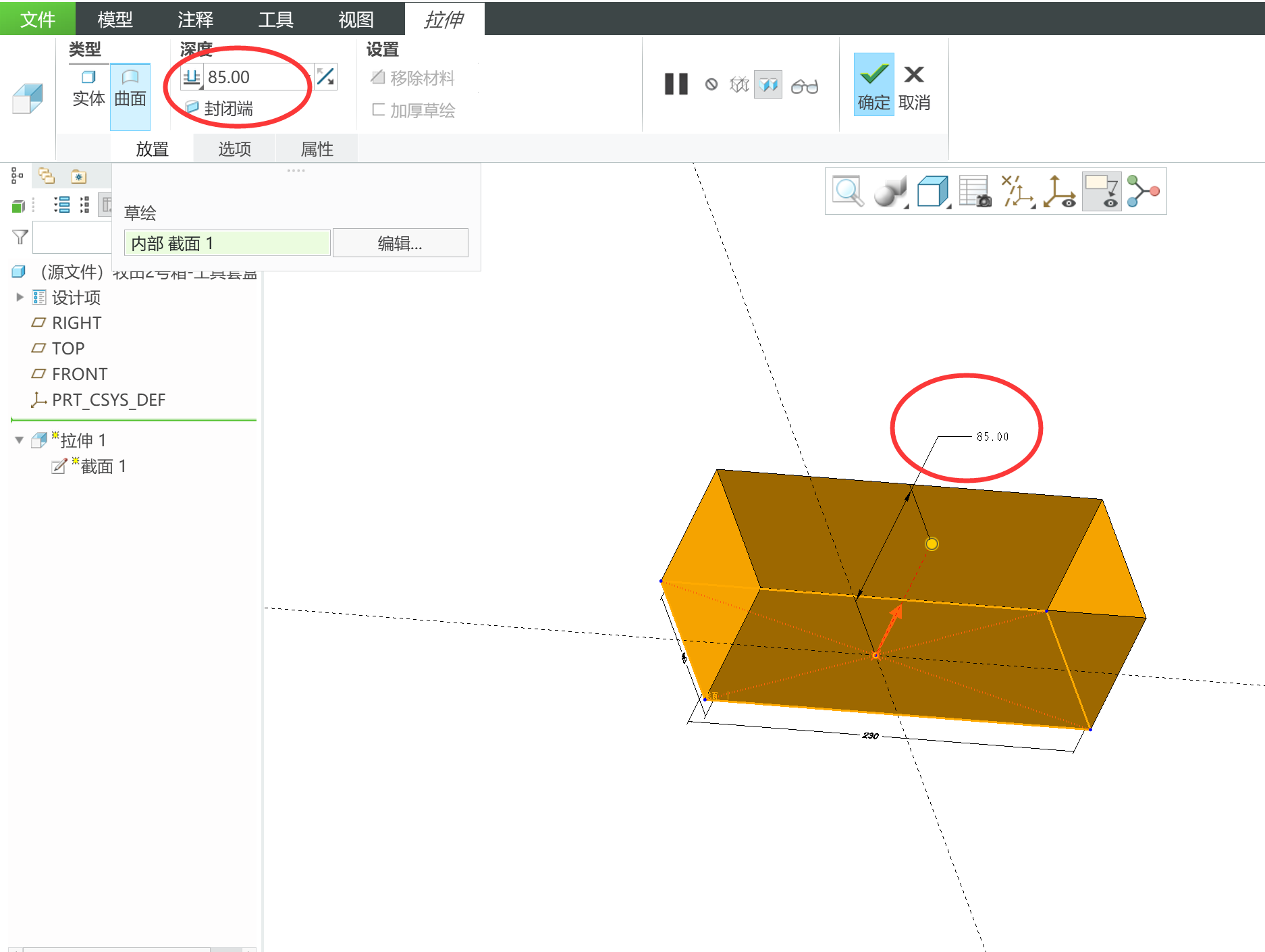Switch to the 选项 panel tab
1265x952 pixels.
coord(234,149)
